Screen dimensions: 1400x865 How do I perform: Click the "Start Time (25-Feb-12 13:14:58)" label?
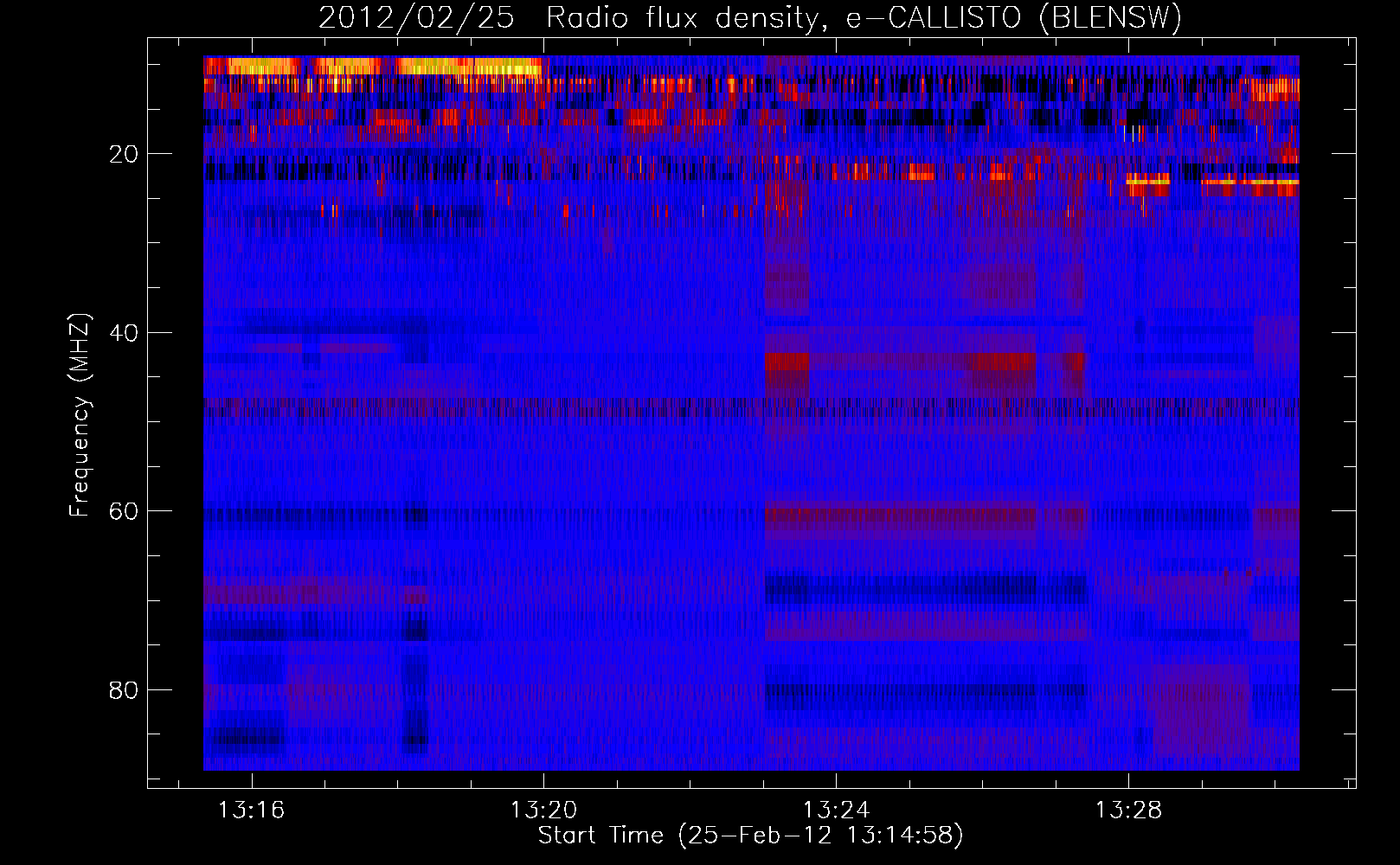coord(750,836)
